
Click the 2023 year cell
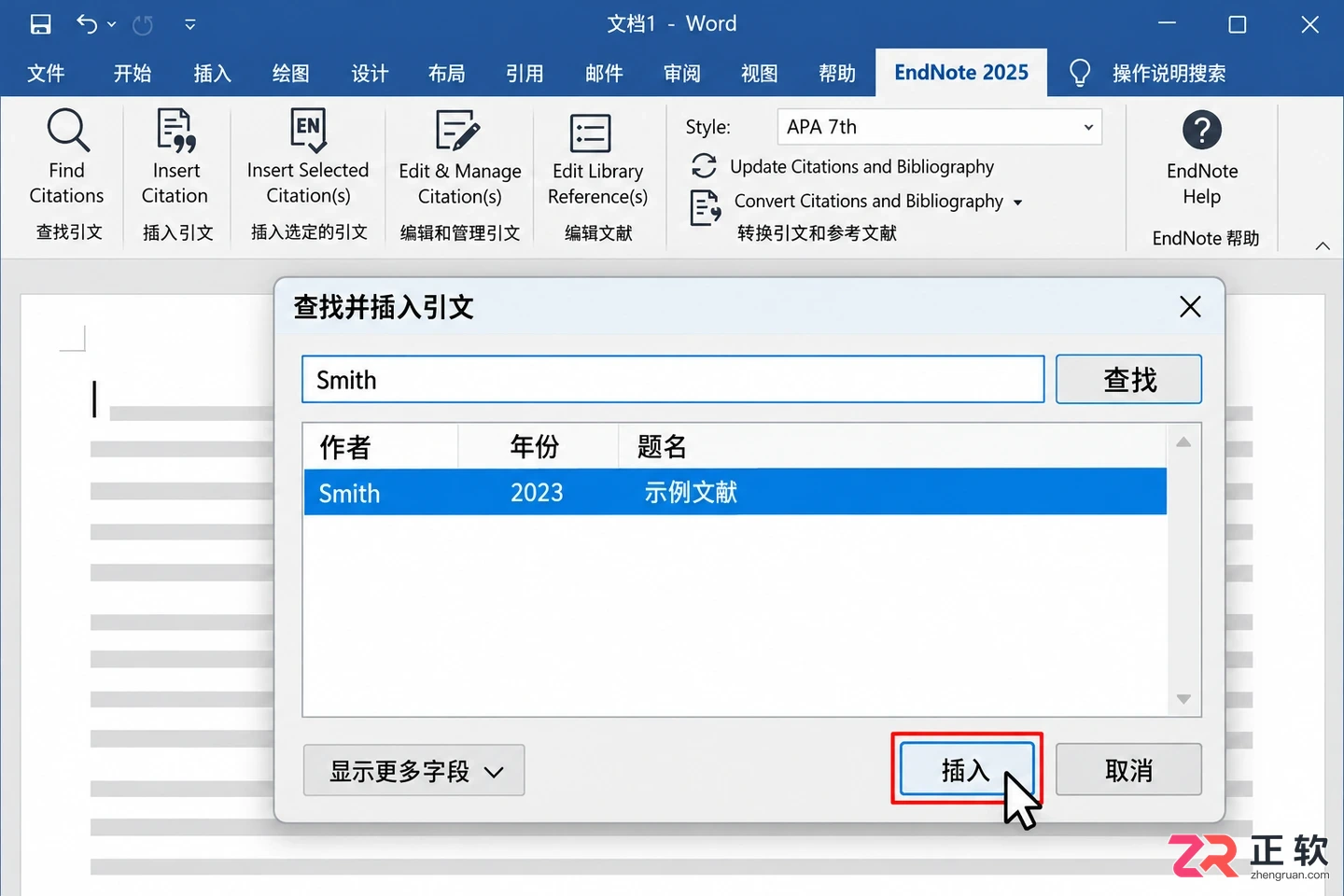[537, 493]
